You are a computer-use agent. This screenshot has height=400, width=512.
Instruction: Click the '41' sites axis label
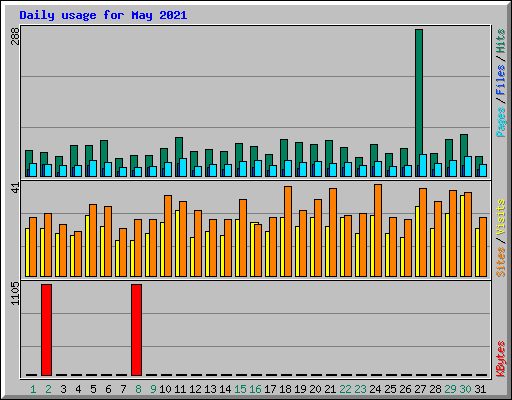15,188
